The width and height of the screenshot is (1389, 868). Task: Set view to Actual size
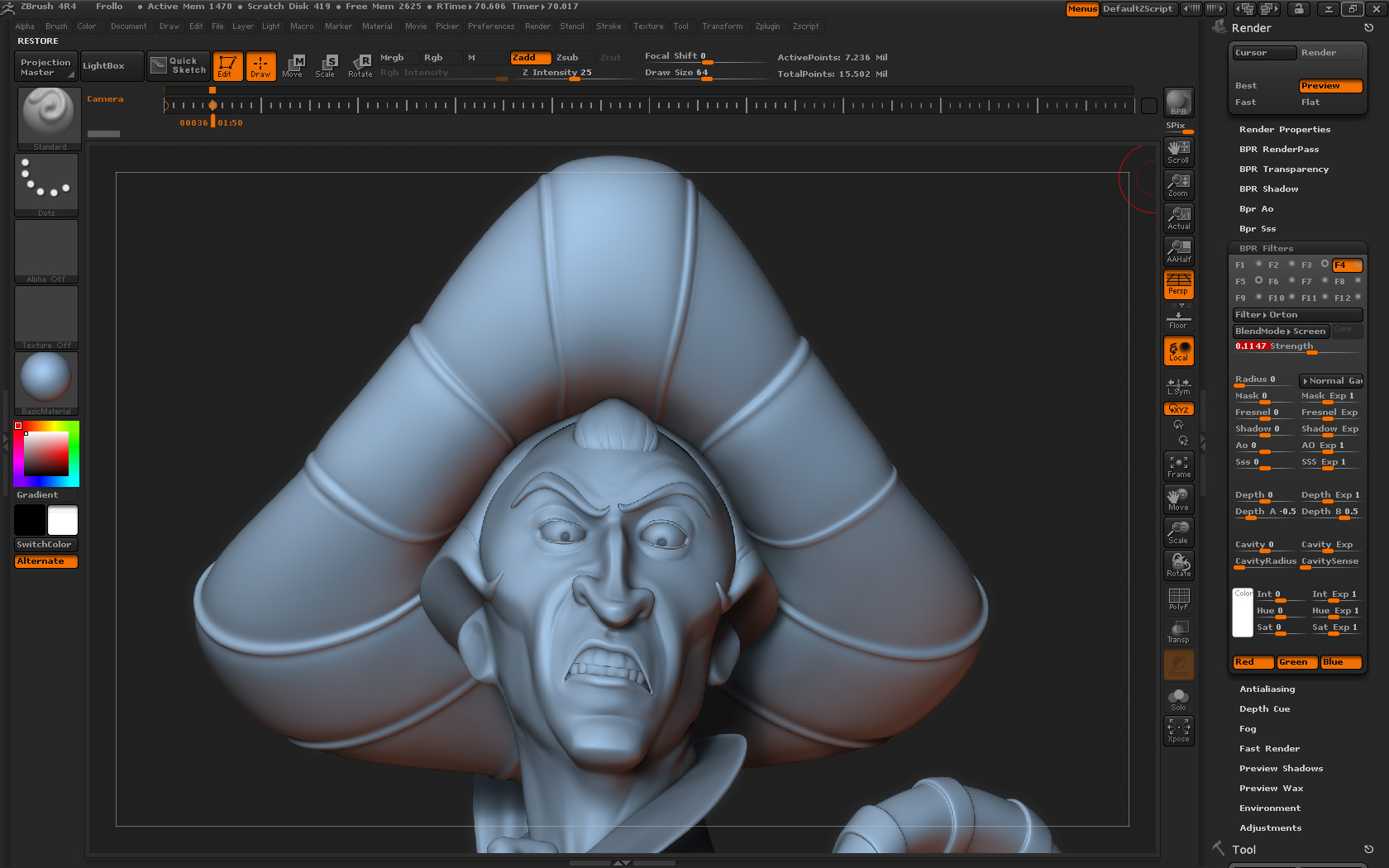tap(1178, 217)
